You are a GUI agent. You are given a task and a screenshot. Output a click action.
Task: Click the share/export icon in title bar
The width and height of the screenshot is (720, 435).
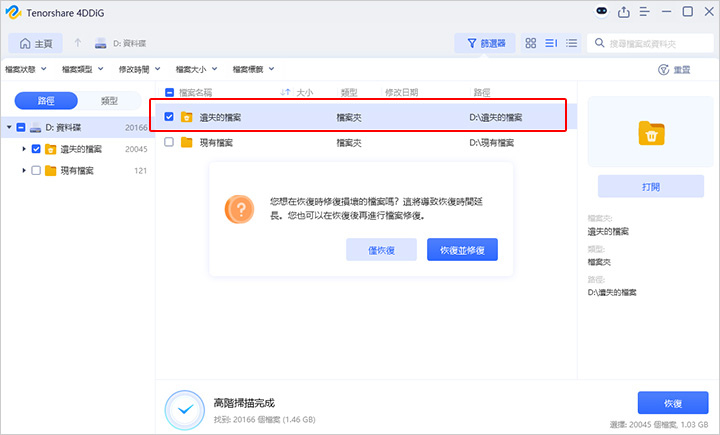click(x=624, y=12)
